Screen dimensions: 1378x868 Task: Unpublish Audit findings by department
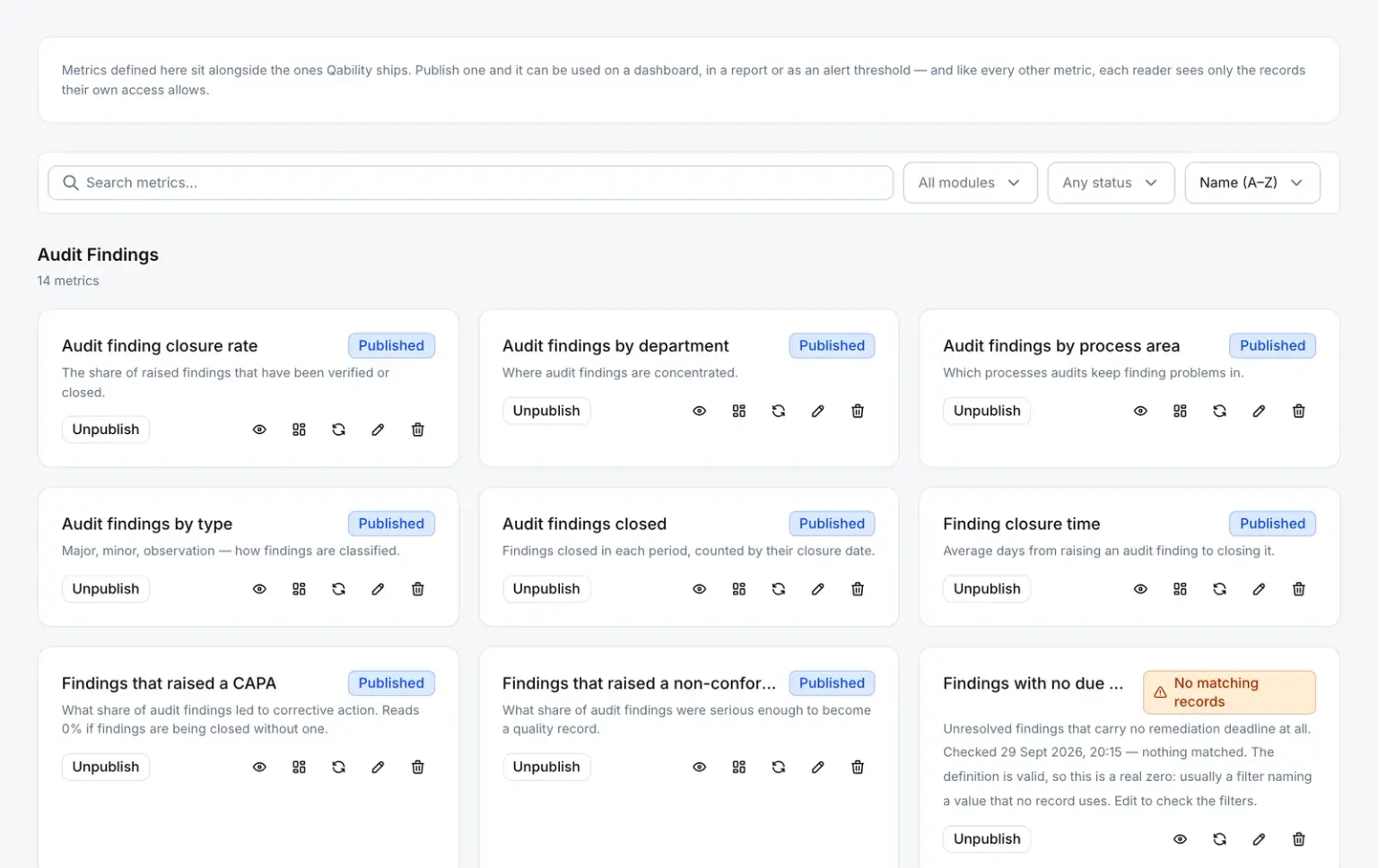[546, 411]
